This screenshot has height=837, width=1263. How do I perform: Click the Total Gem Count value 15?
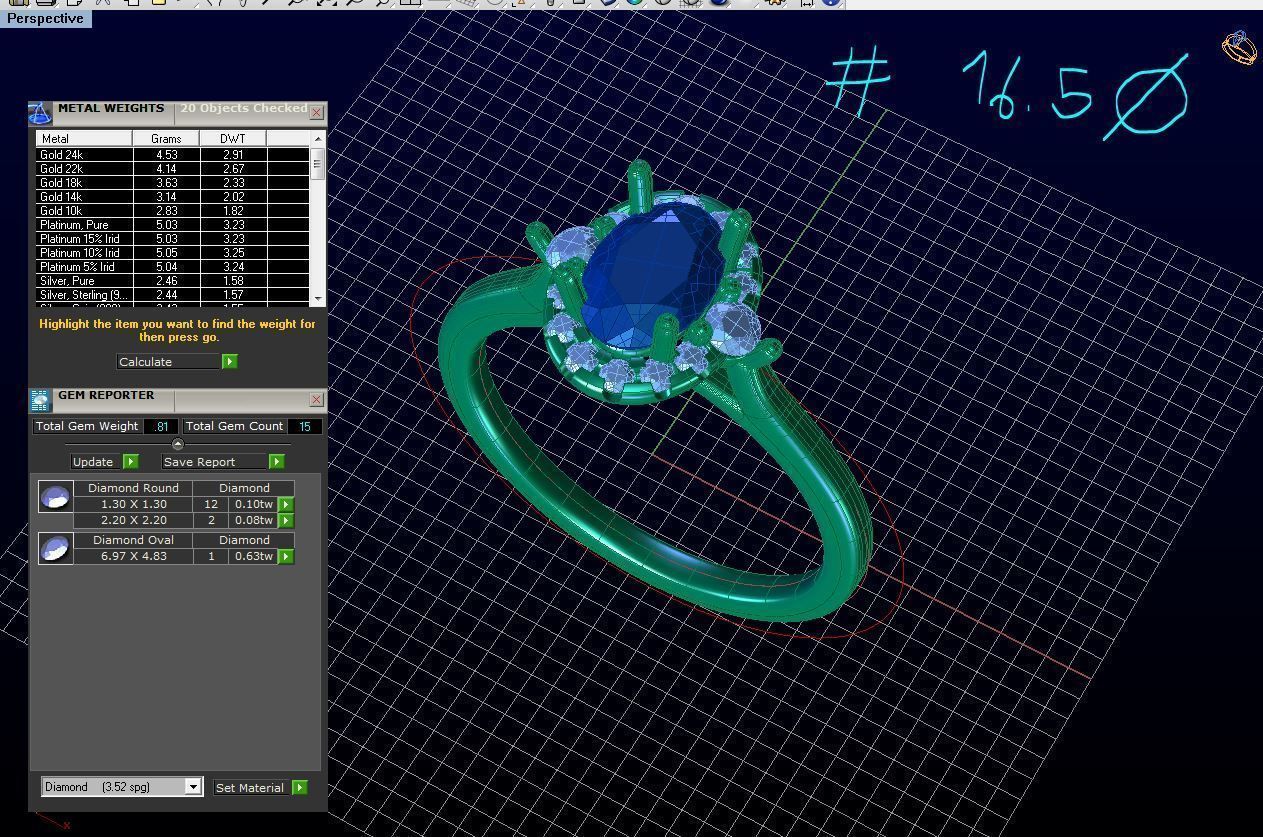point(305,426)
